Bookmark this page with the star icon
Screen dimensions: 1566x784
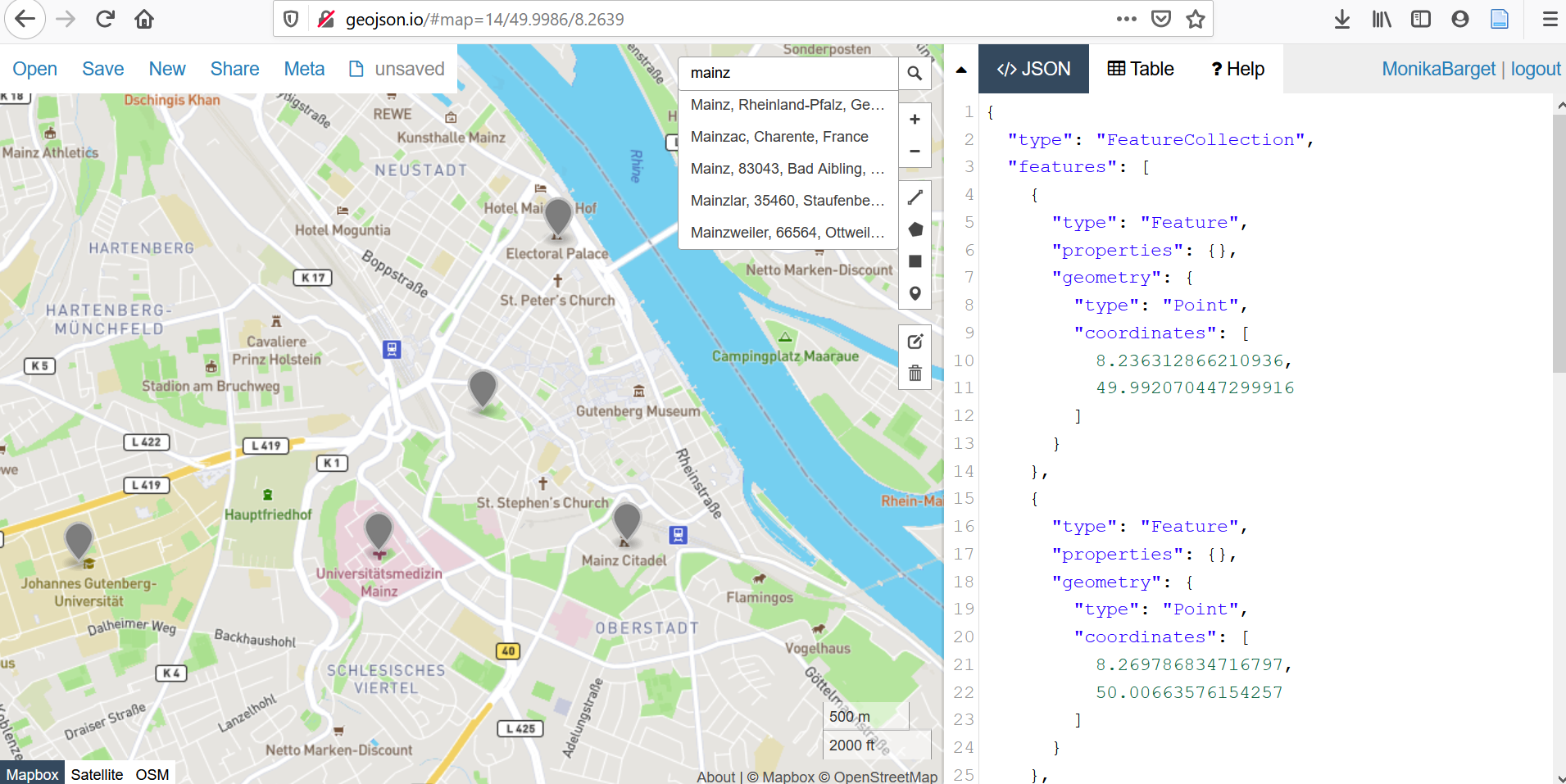[x=1196, y=19]
